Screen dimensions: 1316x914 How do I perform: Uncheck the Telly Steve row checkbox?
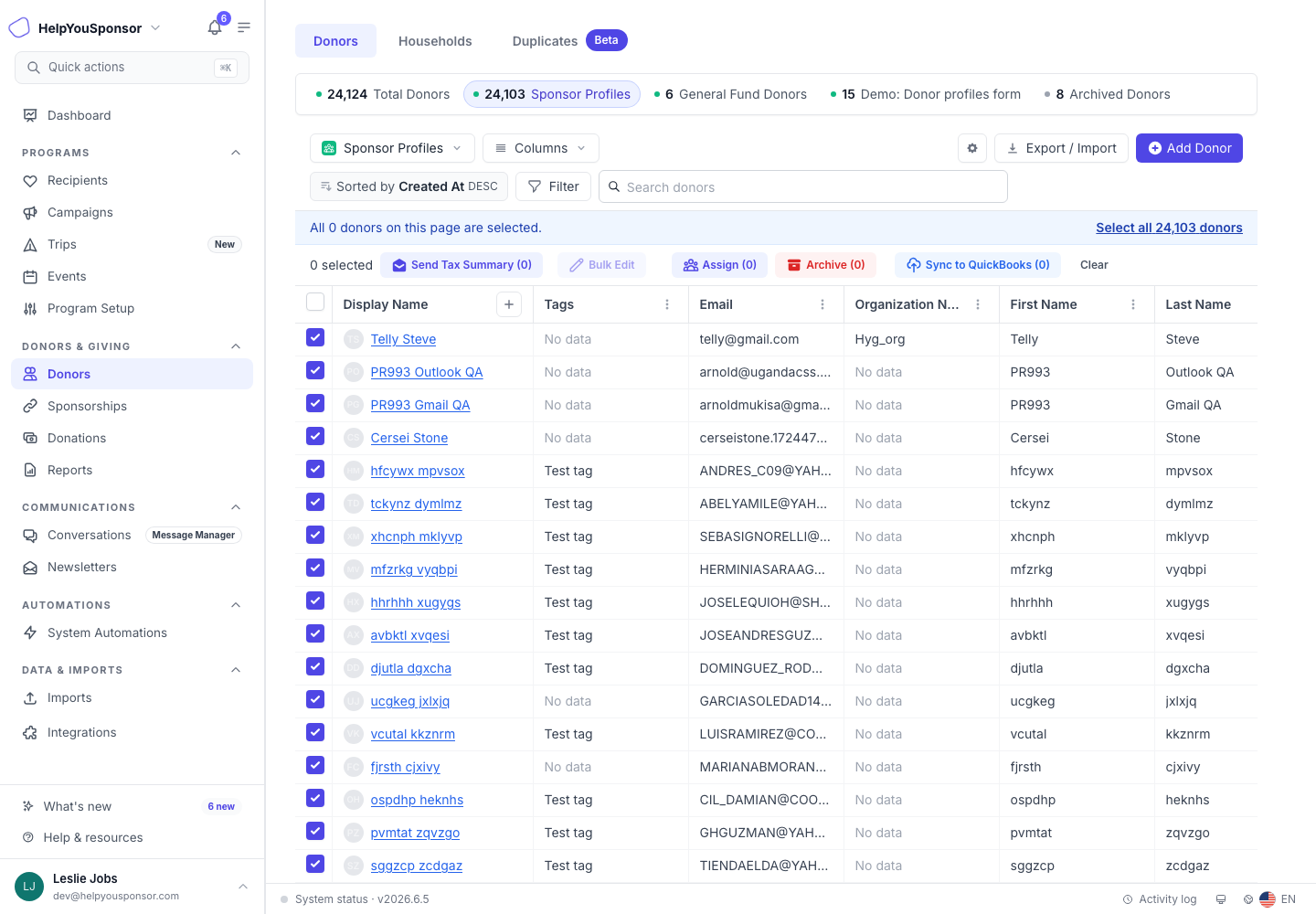(x=315, y=338)
